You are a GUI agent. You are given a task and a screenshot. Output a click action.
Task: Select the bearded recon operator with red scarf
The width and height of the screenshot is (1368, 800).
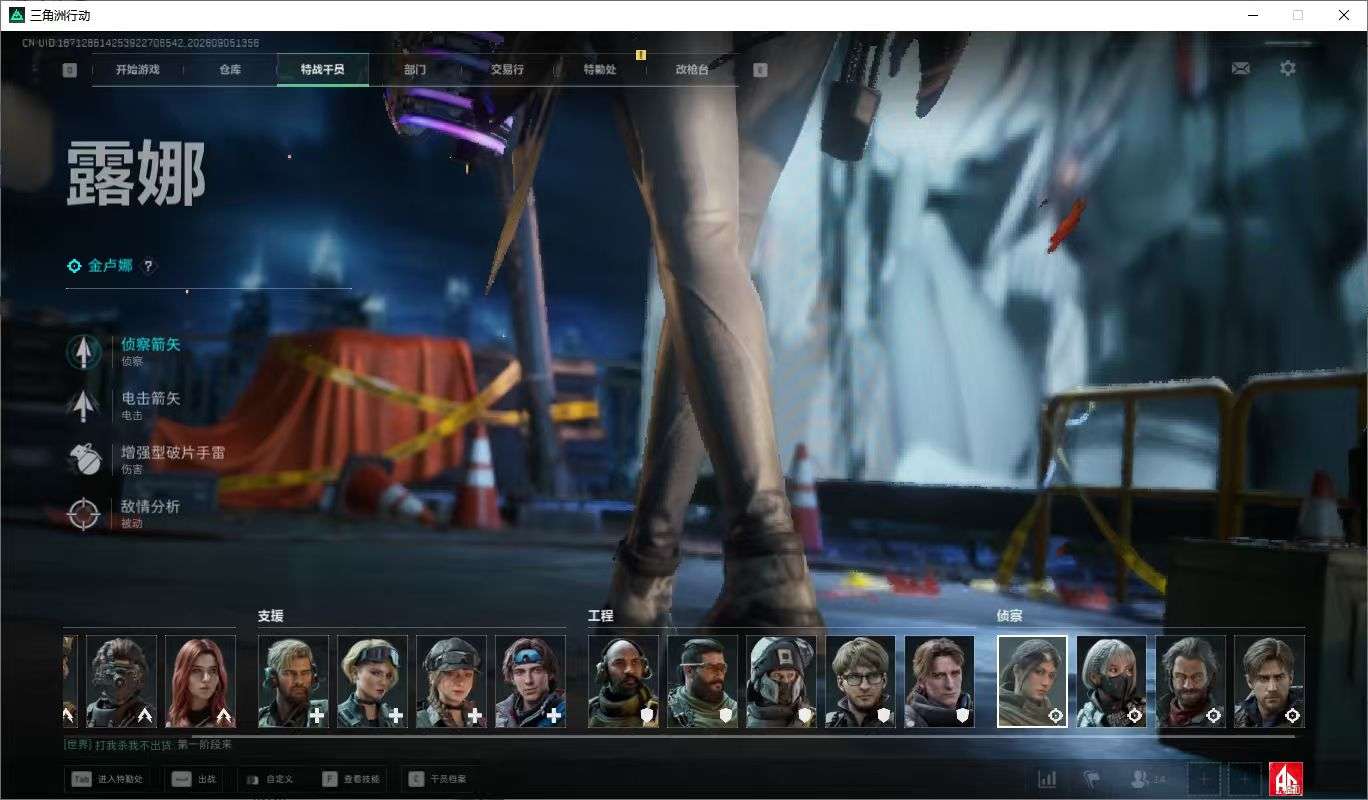[x=1190, y=681]
